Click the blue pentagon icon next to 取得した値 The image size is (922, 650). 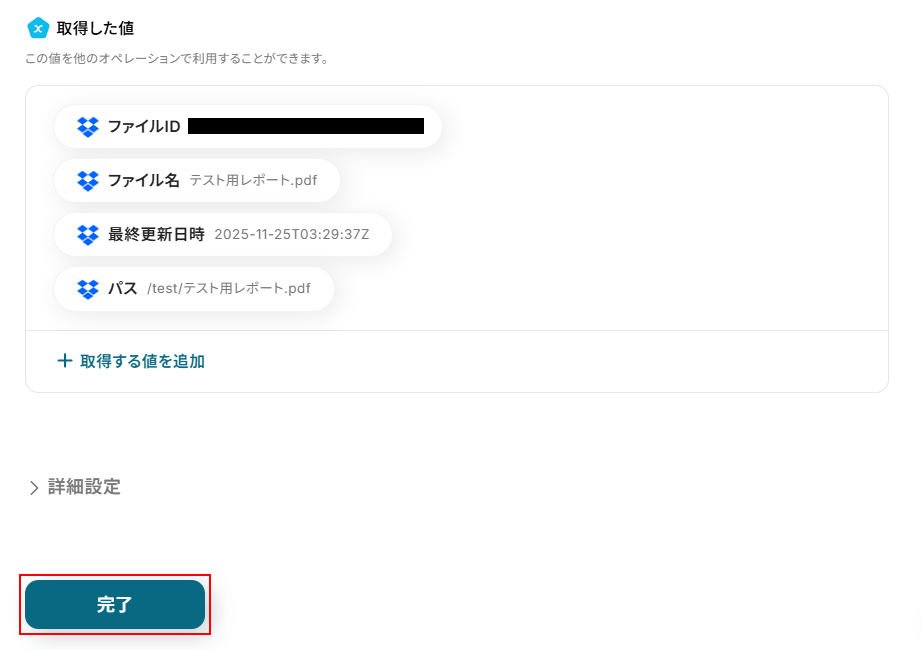[38, 28]
